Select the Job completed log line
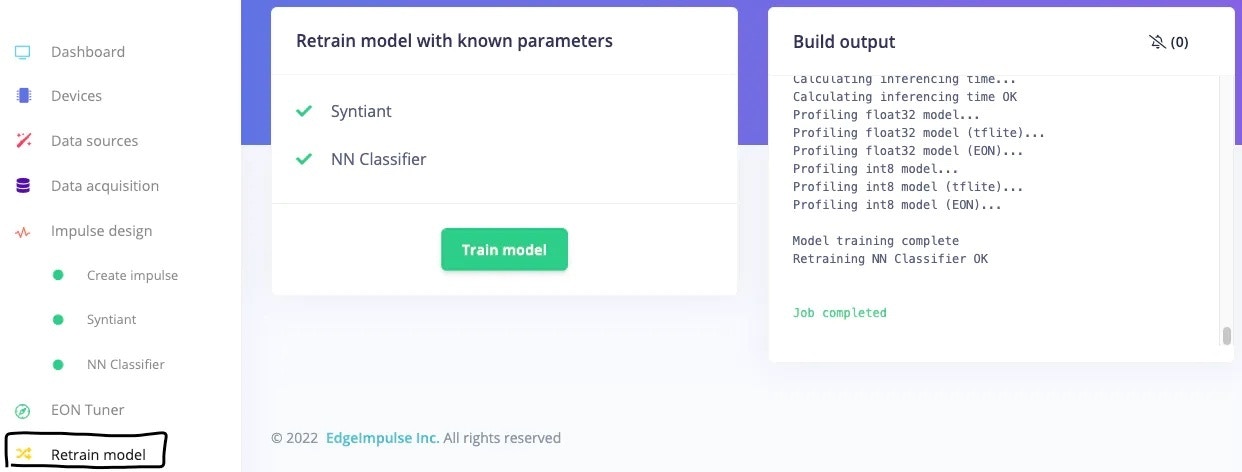 pos(839,313)
